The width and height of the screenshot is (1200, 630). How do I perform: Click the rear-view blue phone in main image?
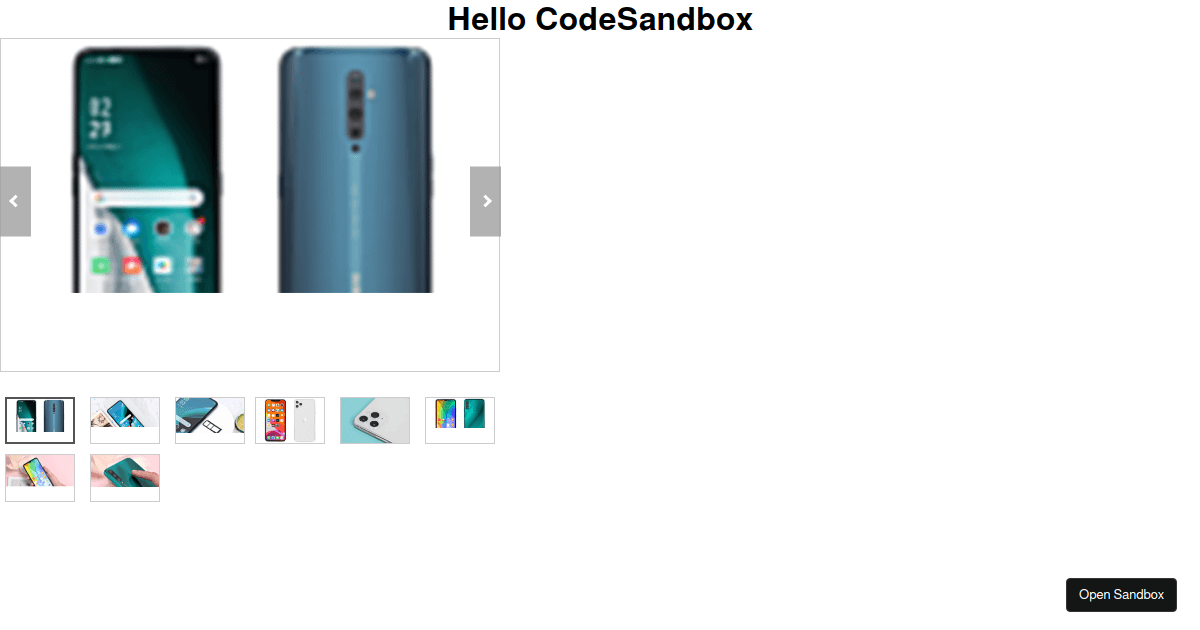(x=355, y=170)
